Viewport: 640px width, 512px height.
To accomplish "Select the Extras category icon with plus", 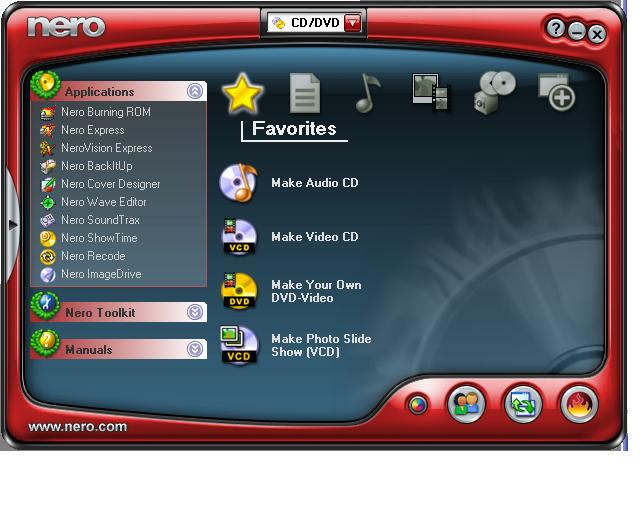I will (557, 92).
